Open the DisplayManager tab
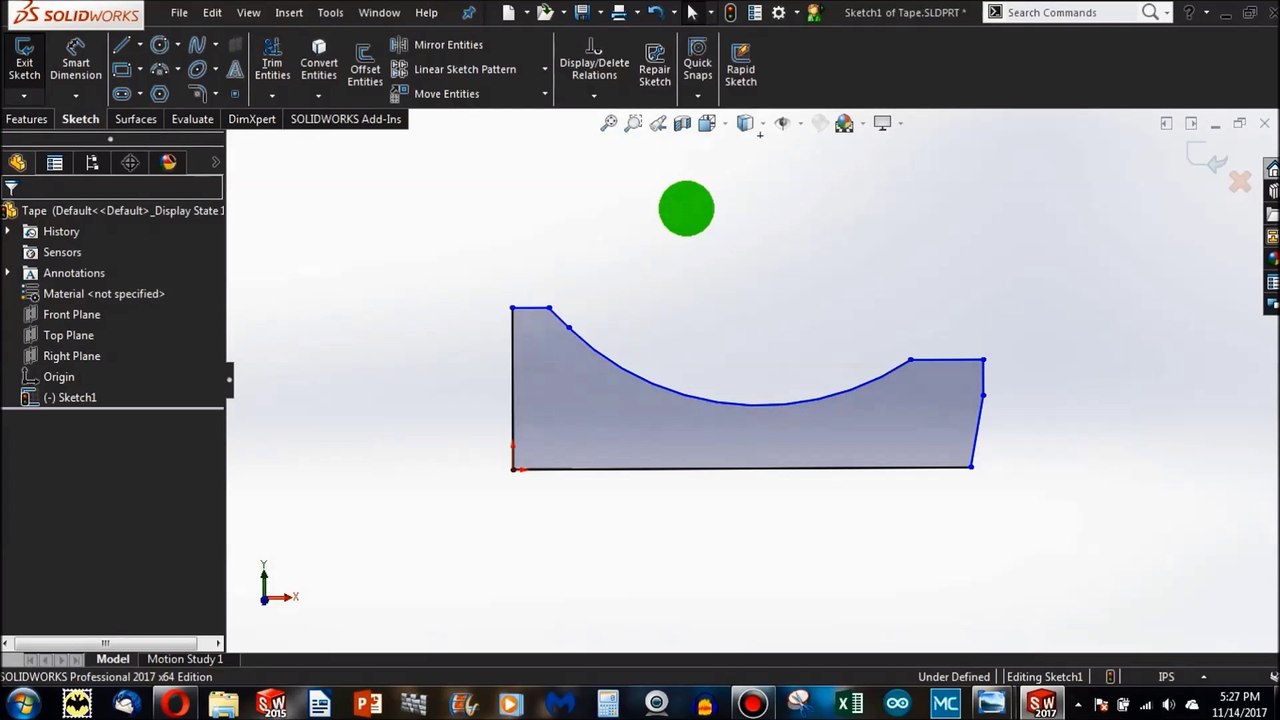Image resolution: width=1280 pixels, height=720 pixels. (168, 163)
